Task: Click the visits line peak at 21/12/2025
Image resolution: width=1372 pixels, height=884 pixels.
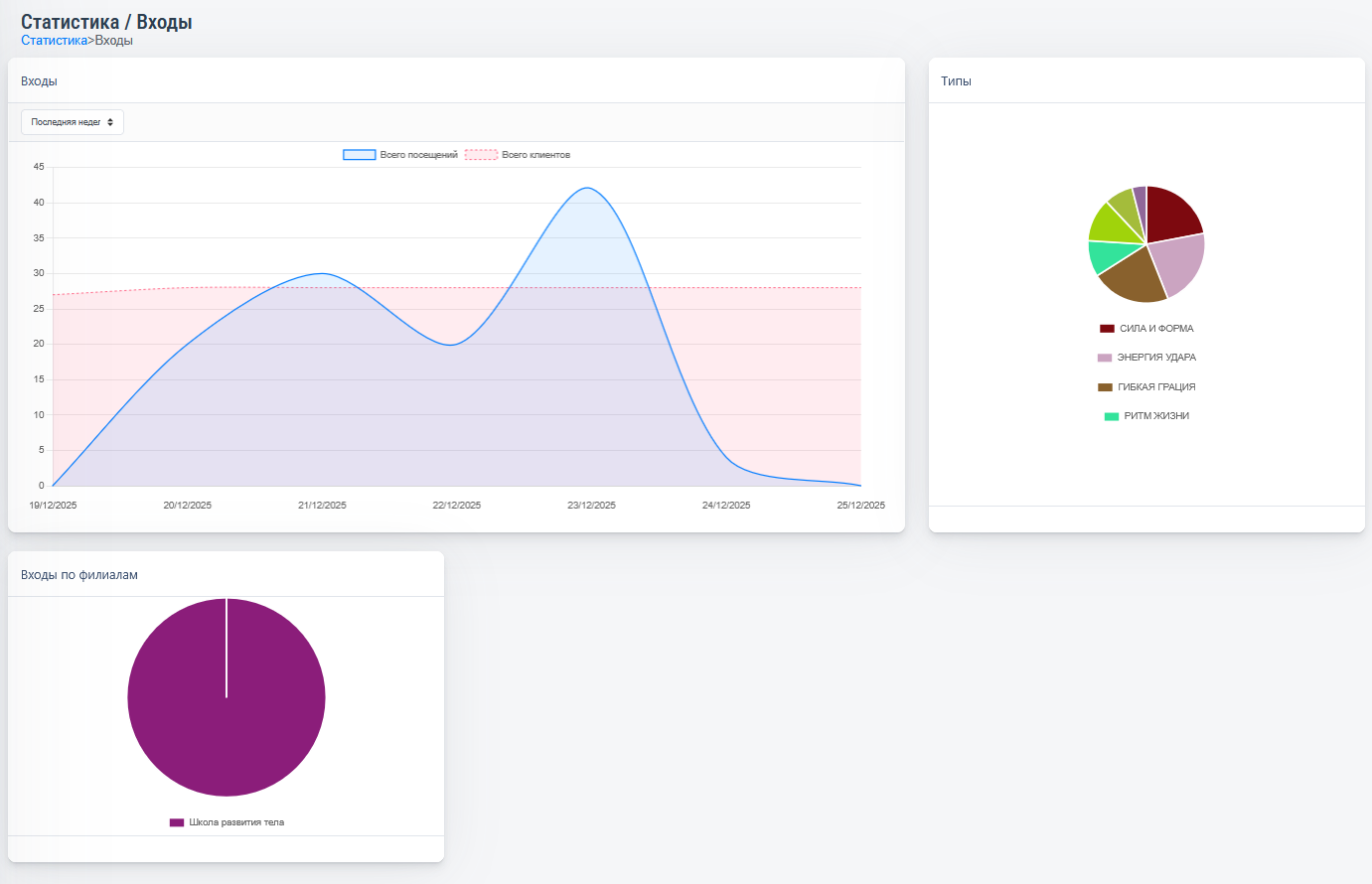Action: click(322, 273)
